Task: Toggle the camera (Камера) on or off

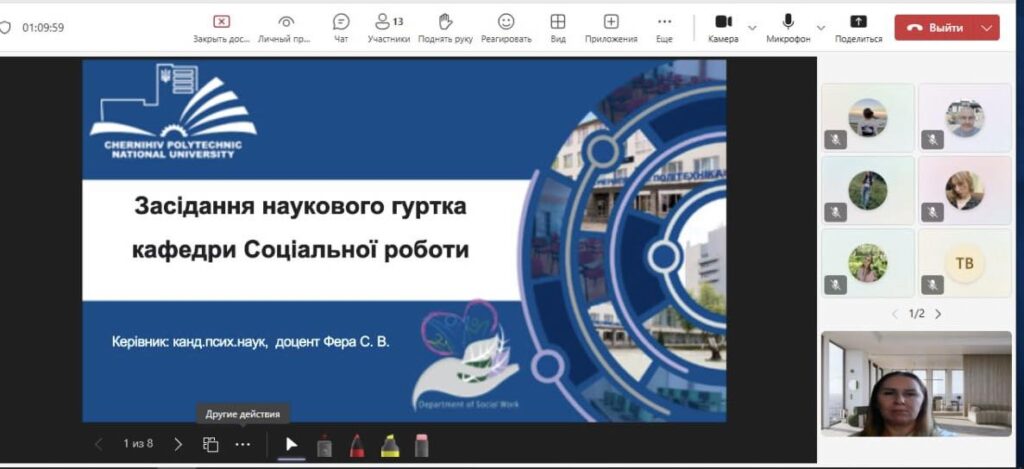Action: [x=723, y=26]
